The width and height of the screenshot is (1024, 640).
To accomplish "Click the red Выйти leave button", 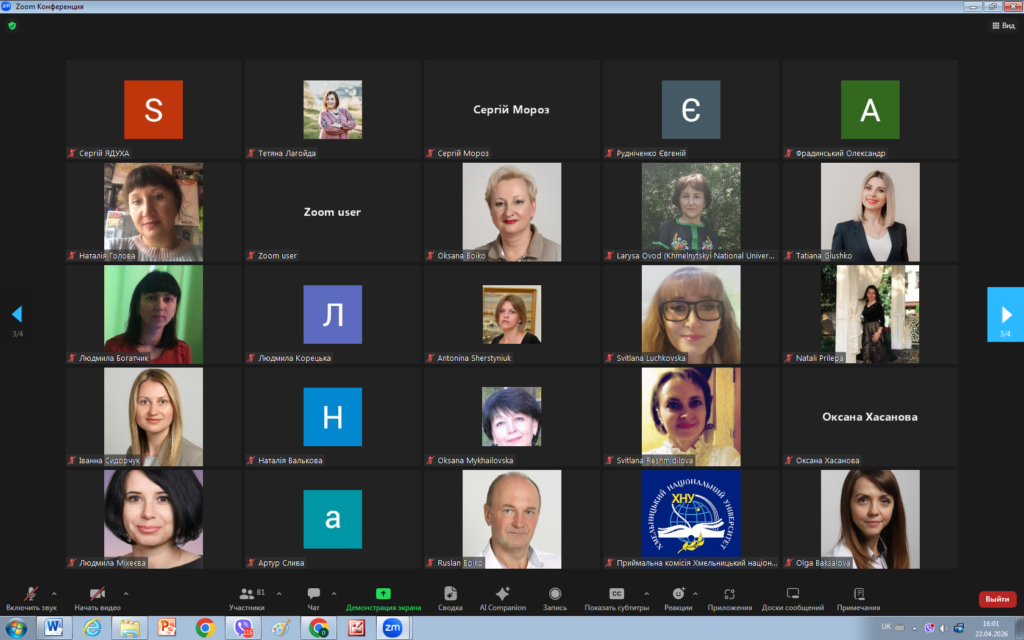I will (996, 599).
